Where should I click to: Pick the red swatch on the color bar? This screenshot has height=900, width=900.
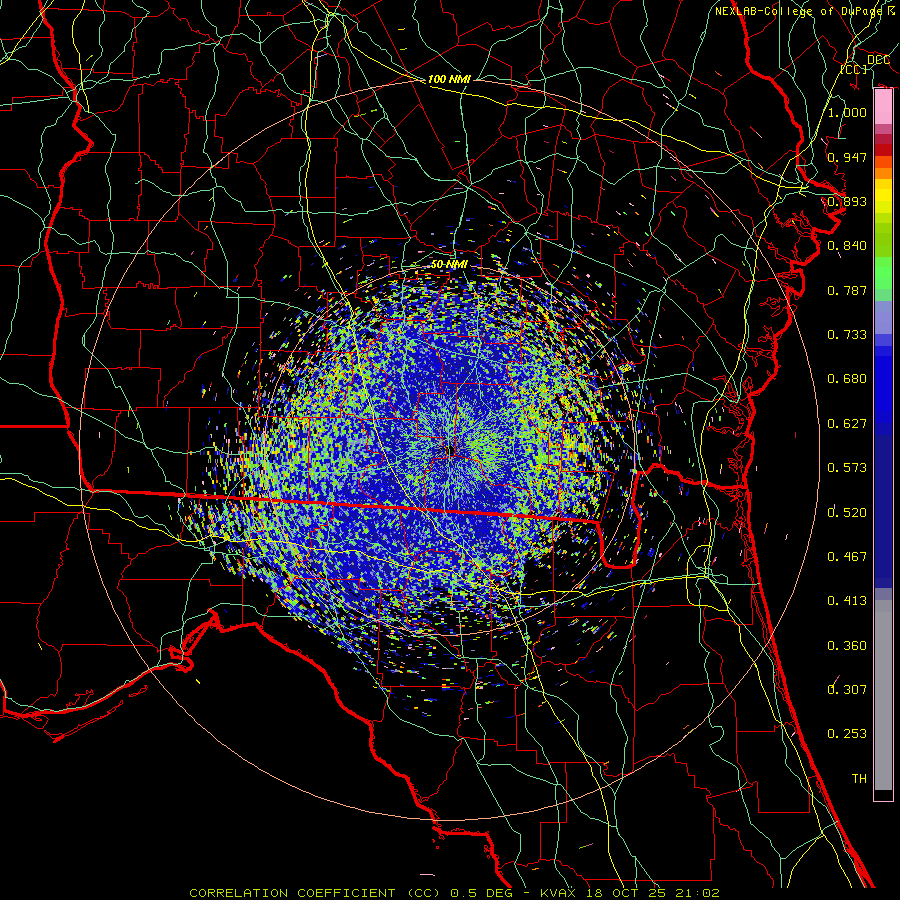[883, 150]
